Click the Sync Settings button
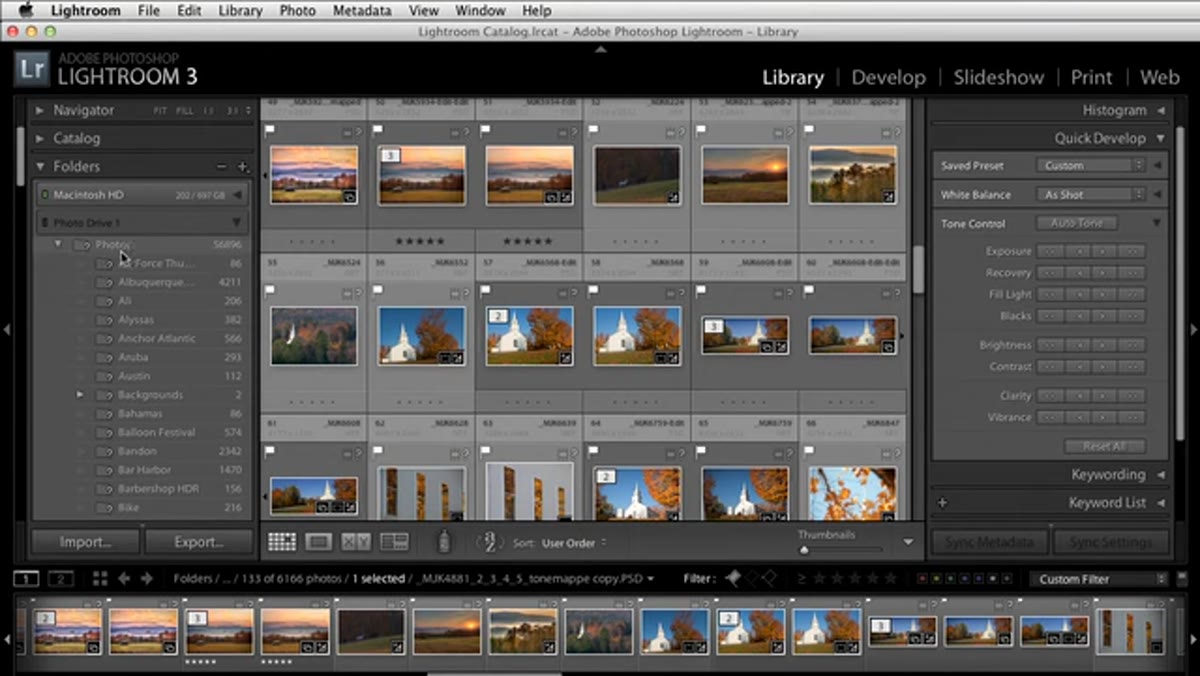Screen dimensions: 1200x676 (1110, 542)
